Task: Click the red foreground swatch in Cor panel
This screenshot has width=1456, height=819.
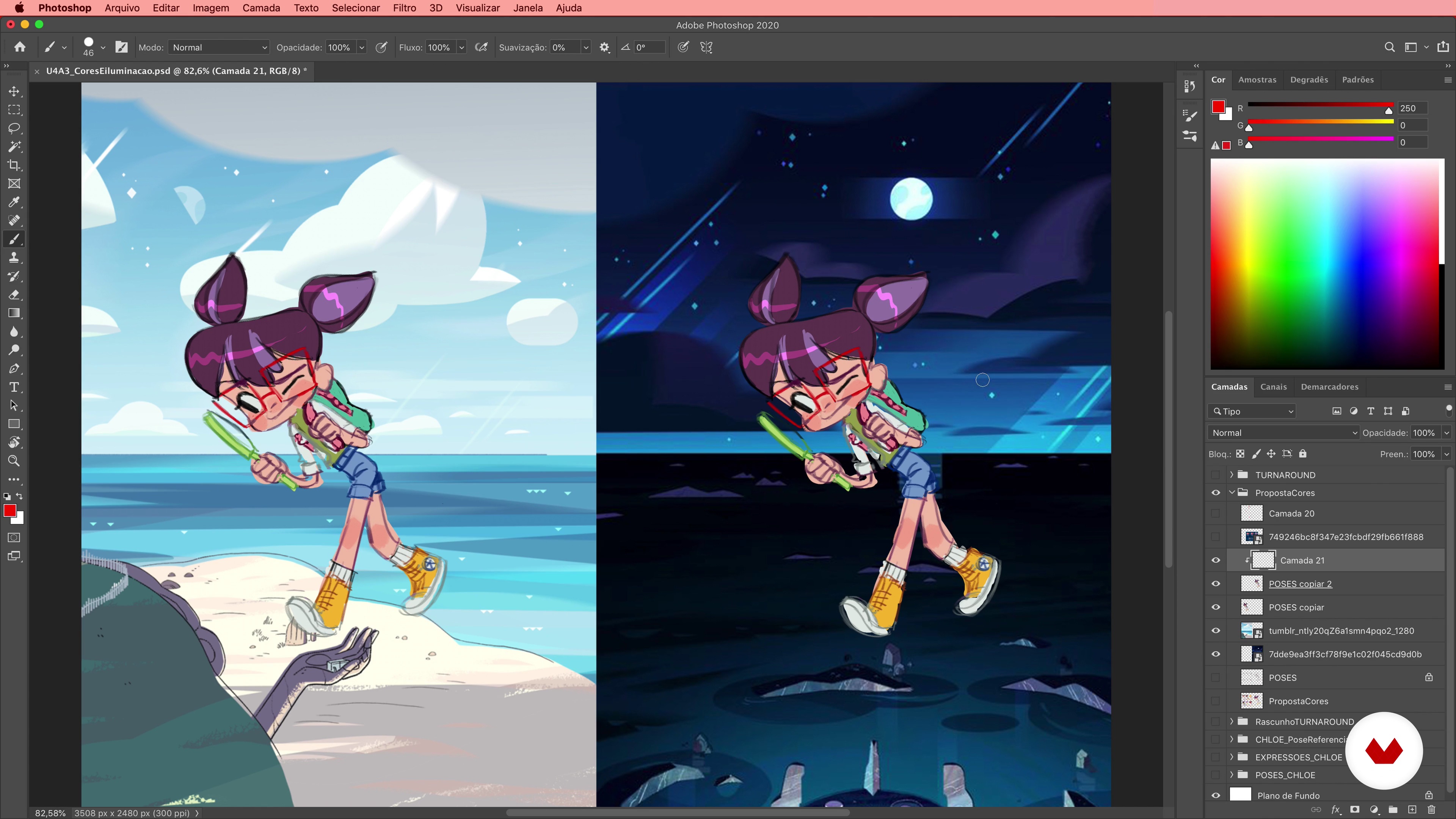Action: coord(1218,107)
